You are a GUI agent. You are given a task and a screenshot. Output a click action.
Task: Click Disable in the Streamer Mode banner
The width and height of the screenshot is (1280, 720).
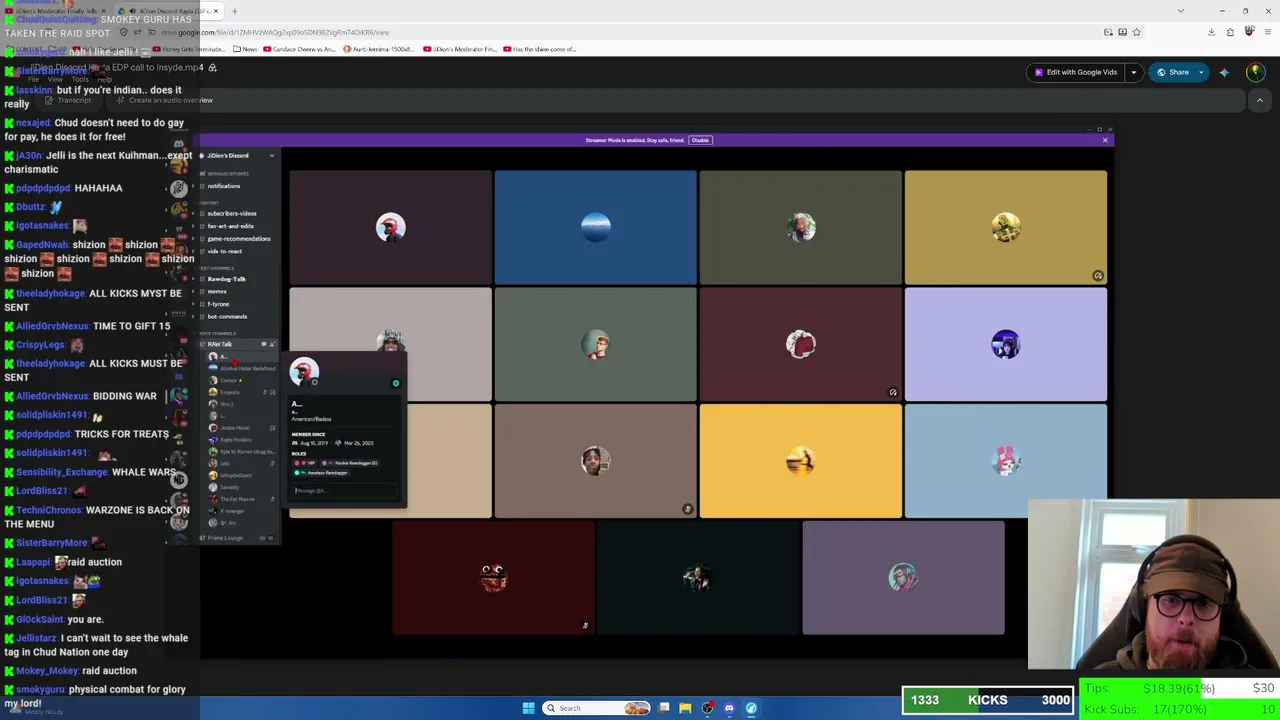coord(700,140)
